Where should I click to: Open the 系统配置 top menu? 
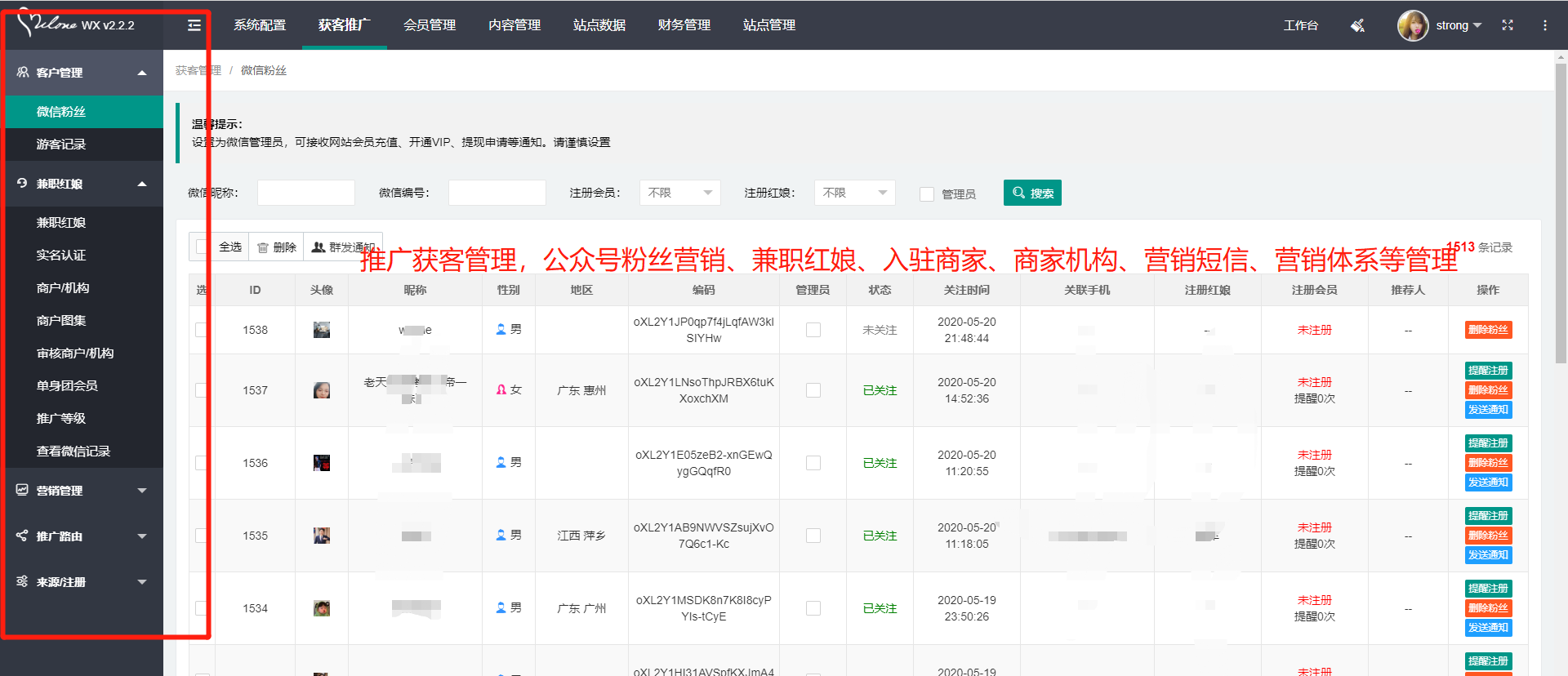click(x=260, y=25)
